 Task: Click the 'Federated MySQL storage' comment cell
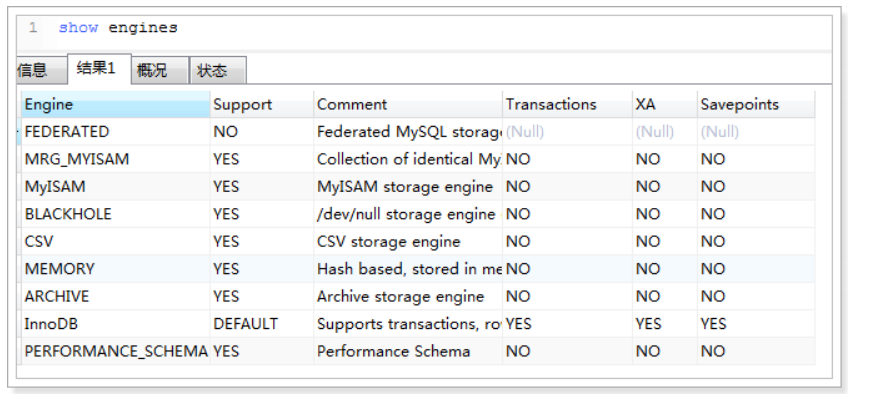408,132
